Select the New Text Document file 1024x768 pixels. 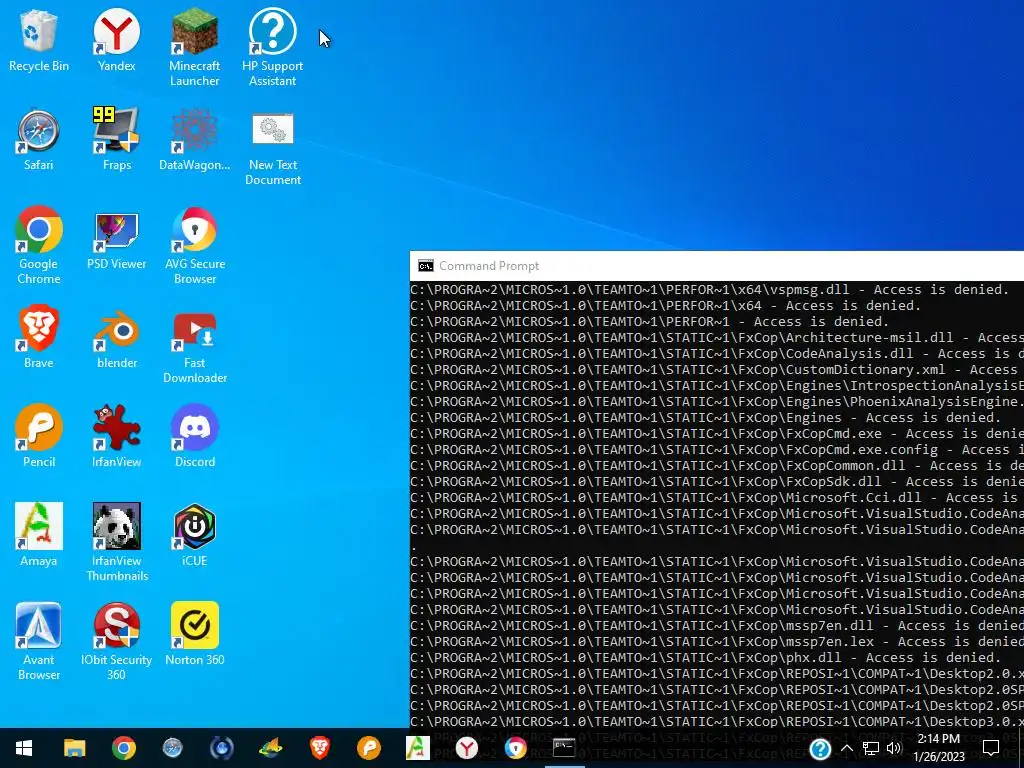[272, 148]
